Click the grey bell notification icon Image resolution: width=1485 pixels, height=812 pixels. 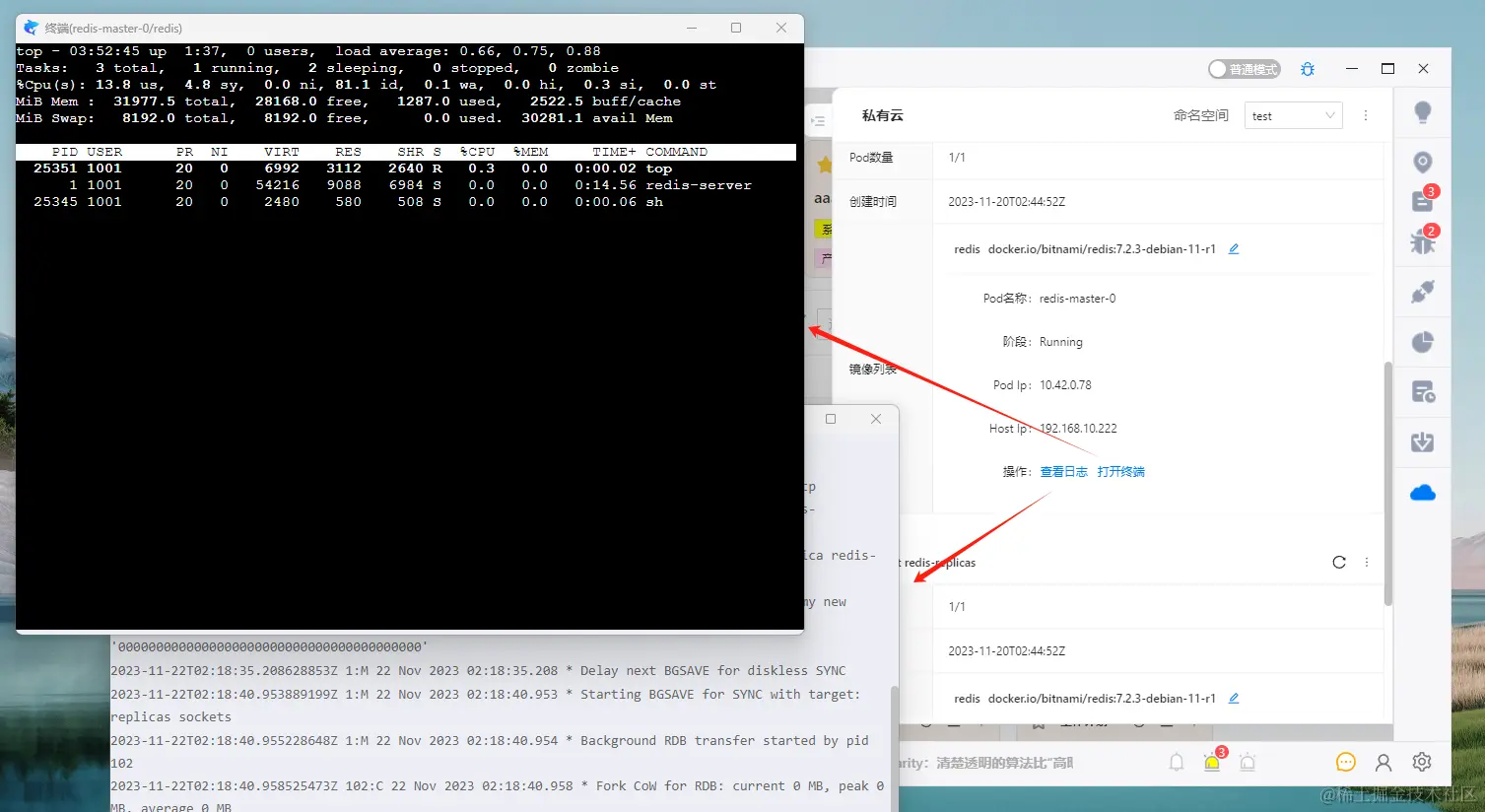tap(1177, 762)
